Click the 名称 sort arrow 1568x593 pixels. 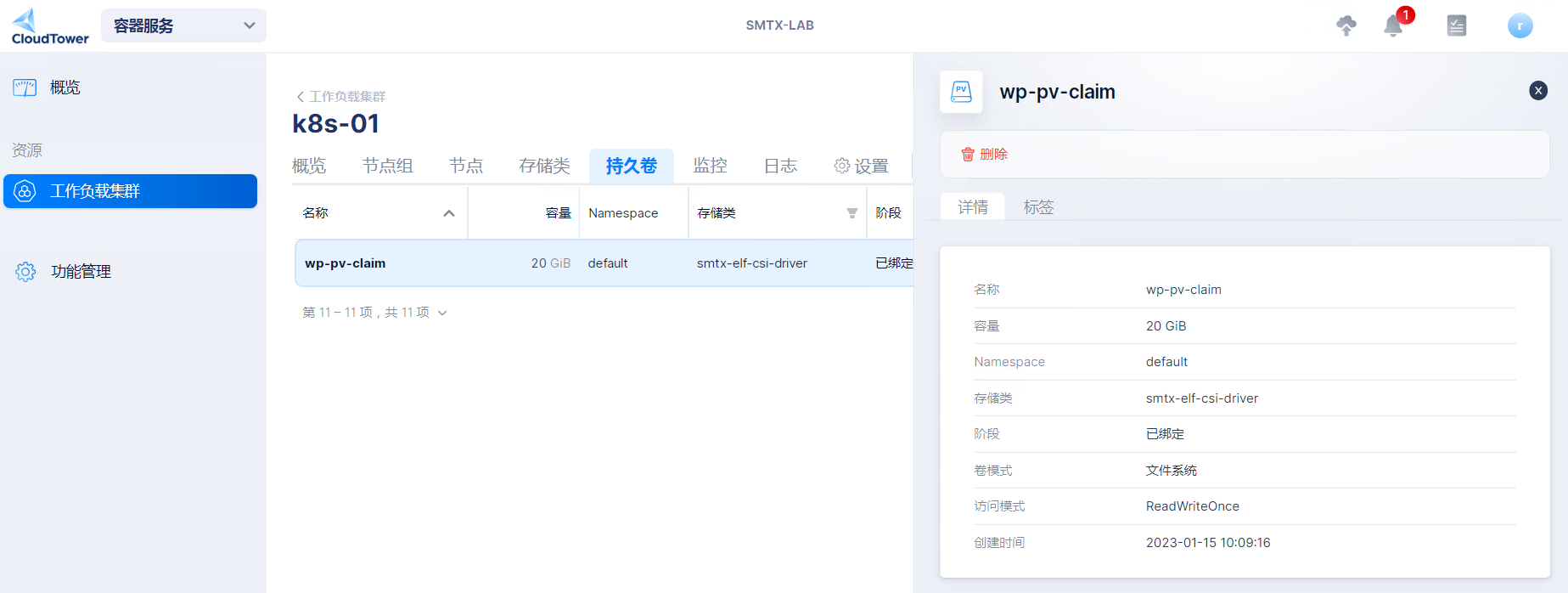pyautogui.click(x=449, y=213)
